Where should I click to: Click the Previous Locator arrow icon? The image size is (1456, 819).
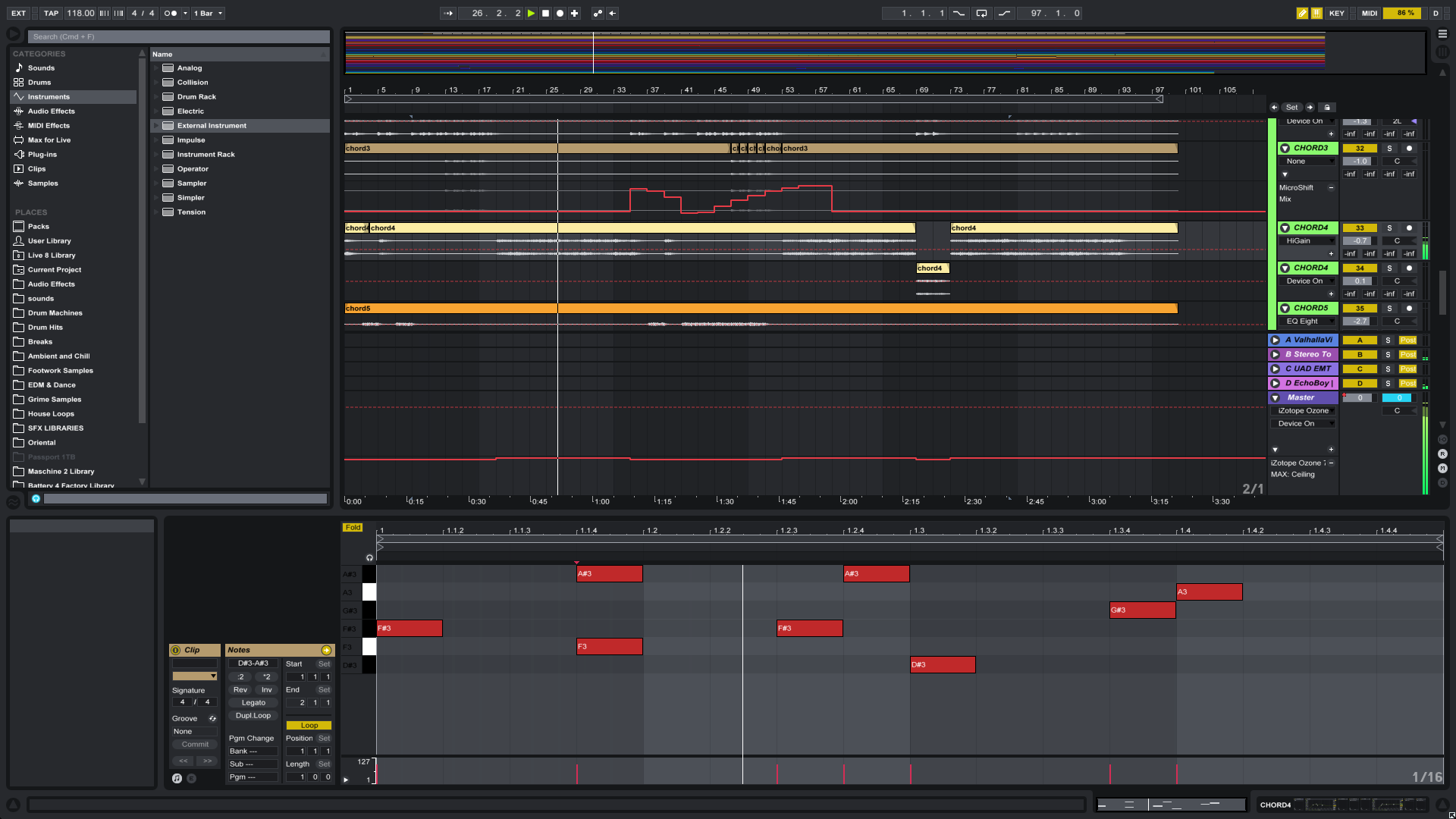point(1274,107)
